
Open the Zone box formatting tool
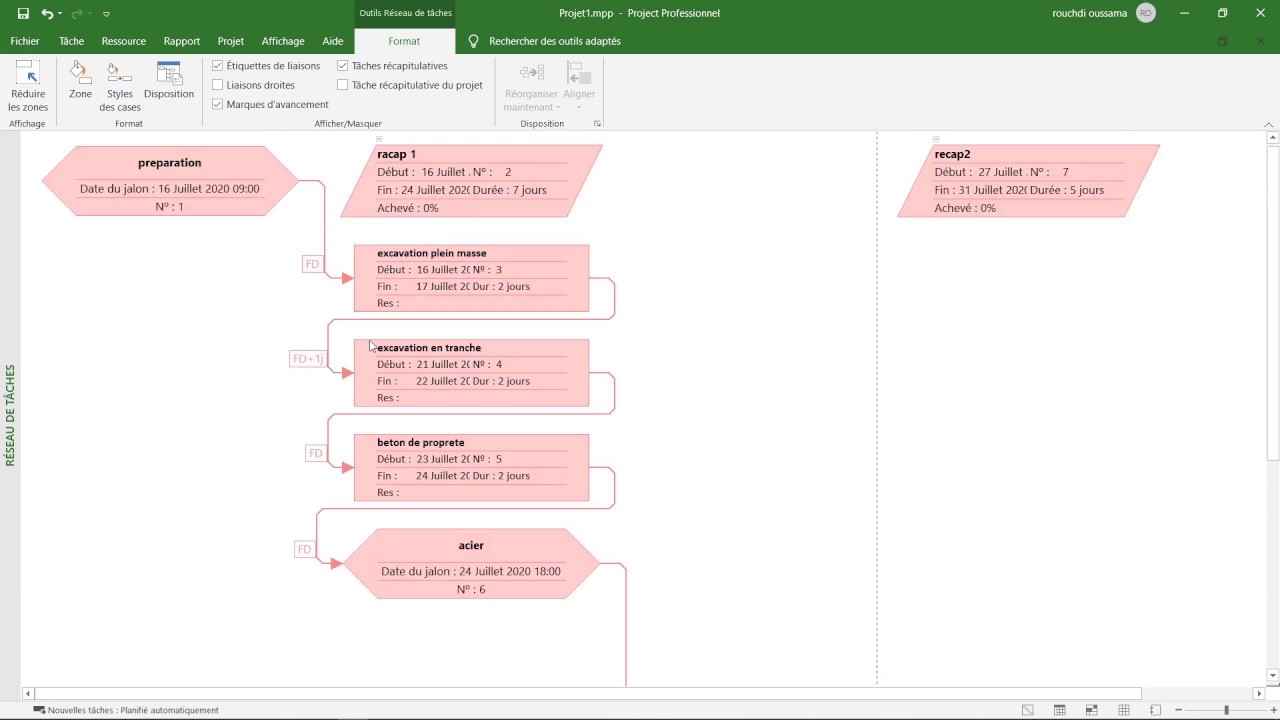point(80,81)
